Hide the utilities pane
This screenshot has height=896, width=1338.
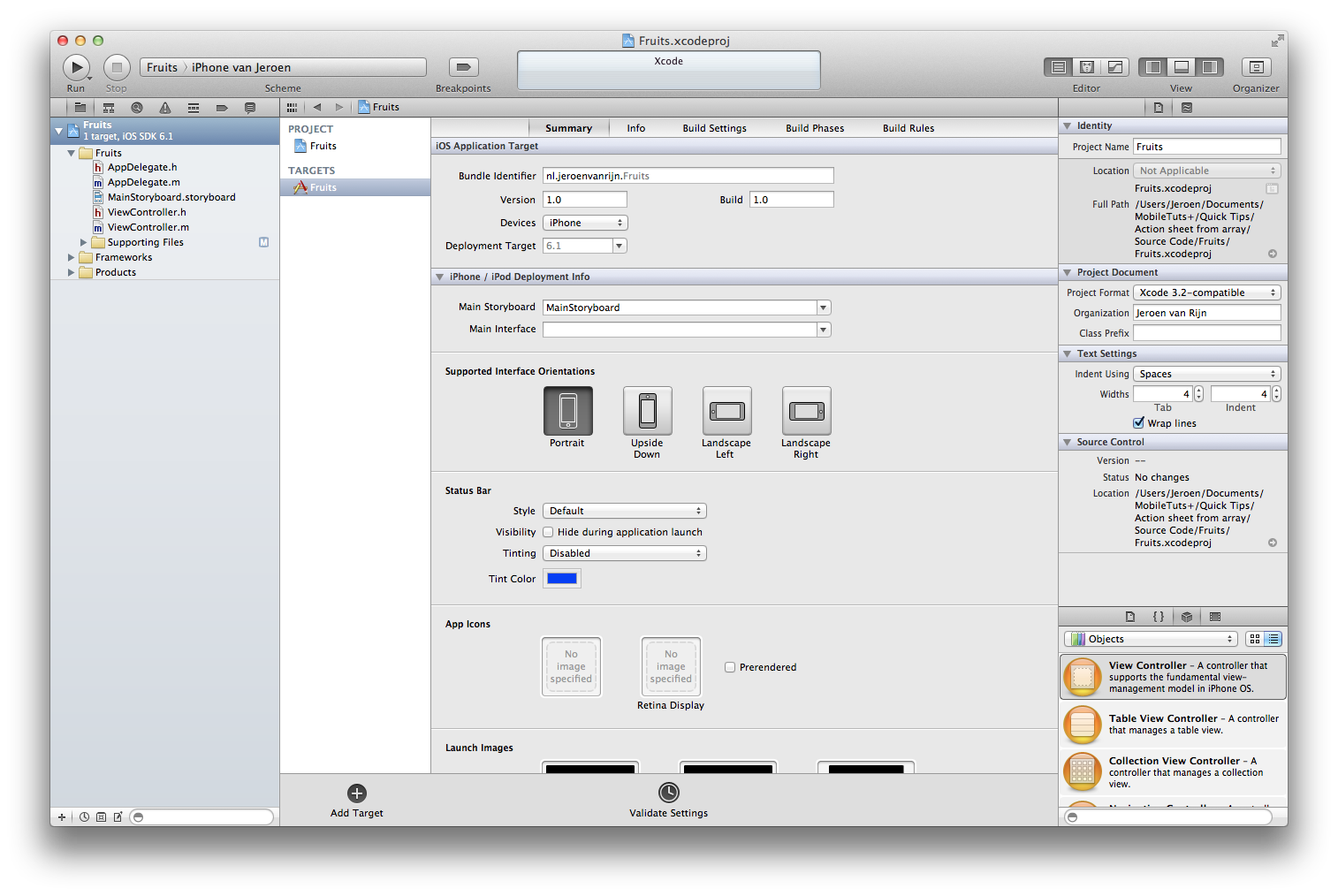[1210, 67]
